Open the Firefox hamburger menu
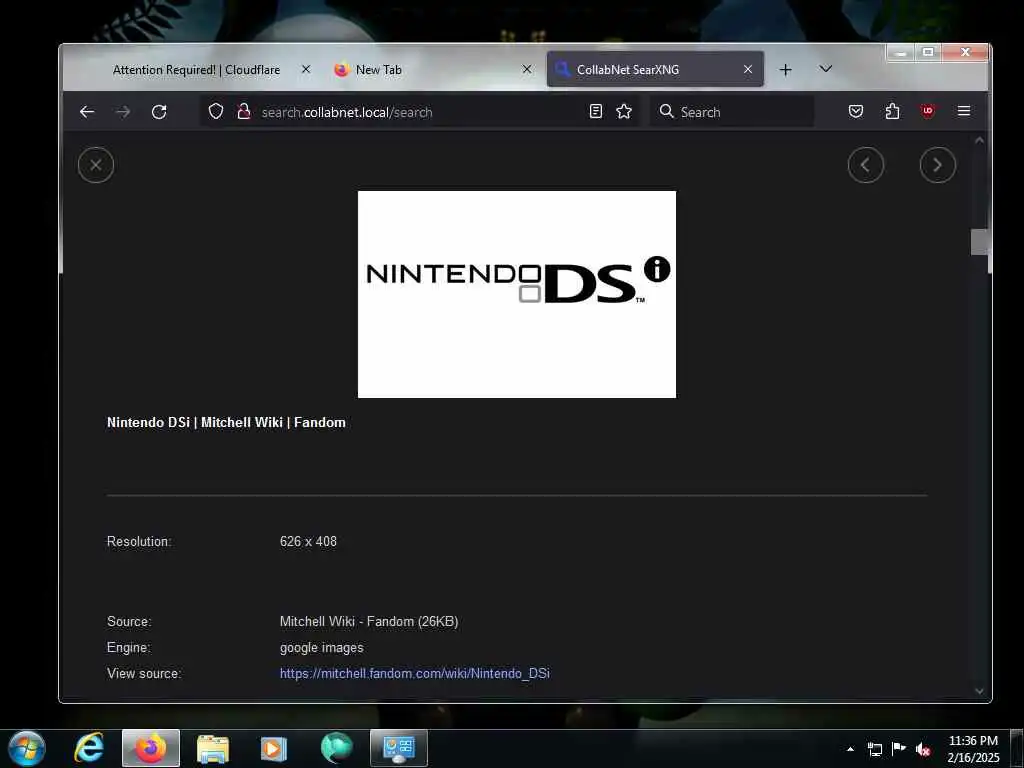This screenshot has height=768, width=1024. [x=963, y=111]
